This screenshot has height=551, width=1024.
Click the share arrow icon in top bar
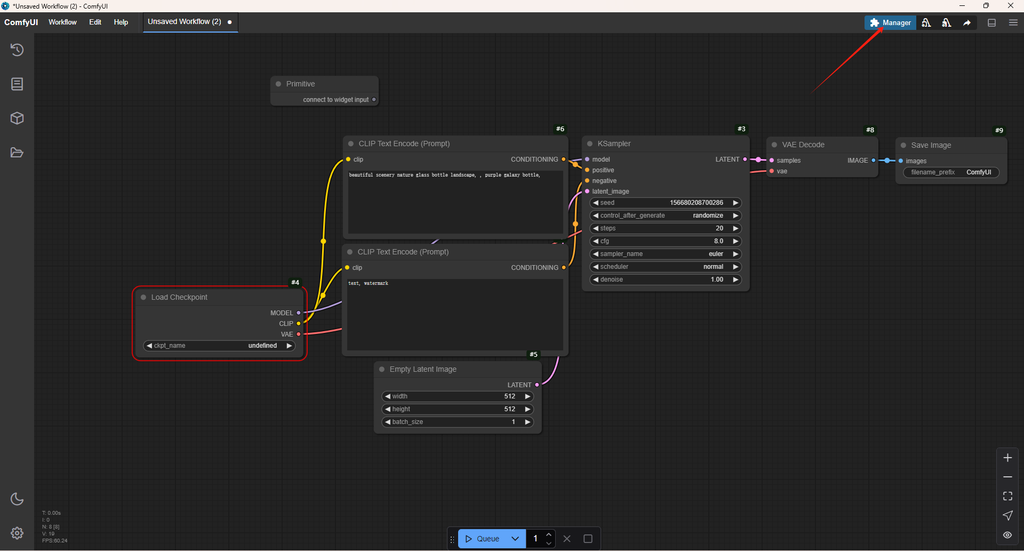pos(967,22)
